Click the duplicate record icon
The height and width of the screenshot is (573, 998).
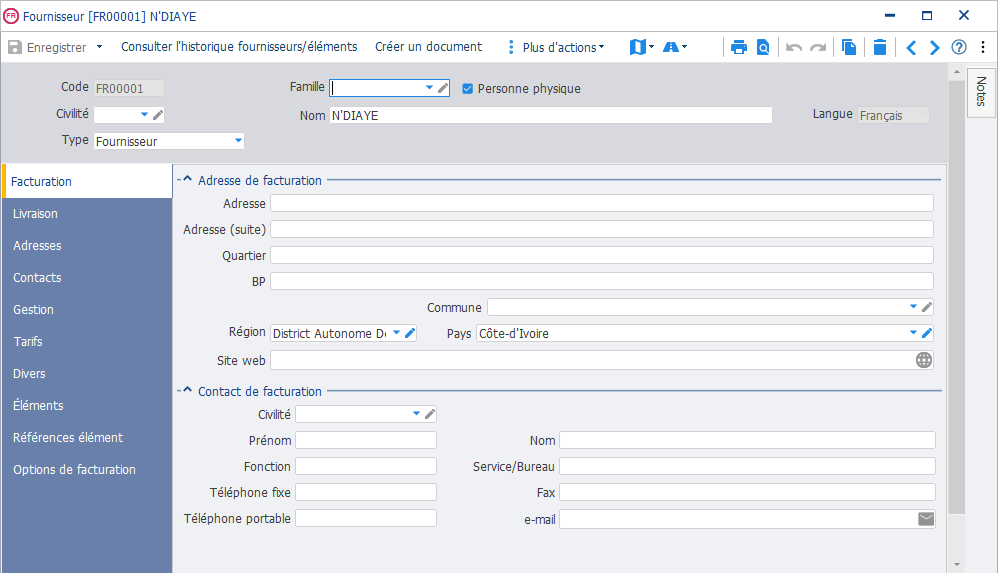click(848, 47)
